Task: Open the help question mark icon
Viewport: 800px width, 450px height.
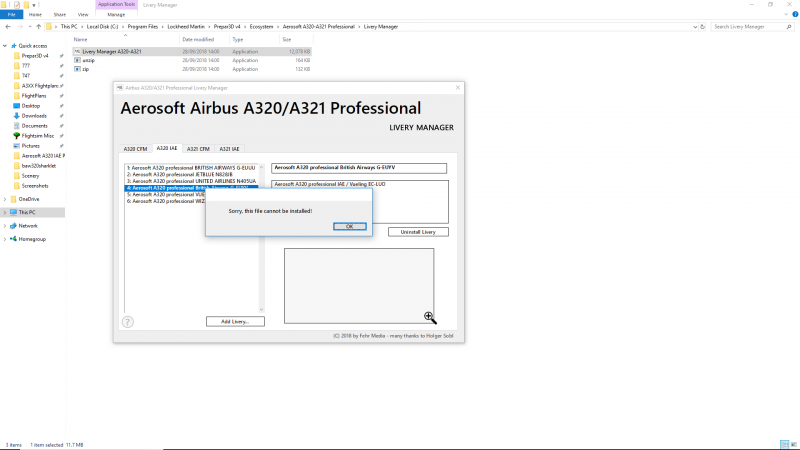Action: (x=128, y=322)
